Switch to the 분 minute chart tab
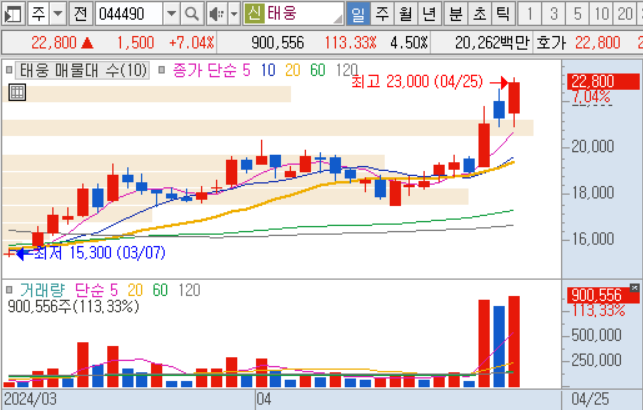 [x=456, y=14]
